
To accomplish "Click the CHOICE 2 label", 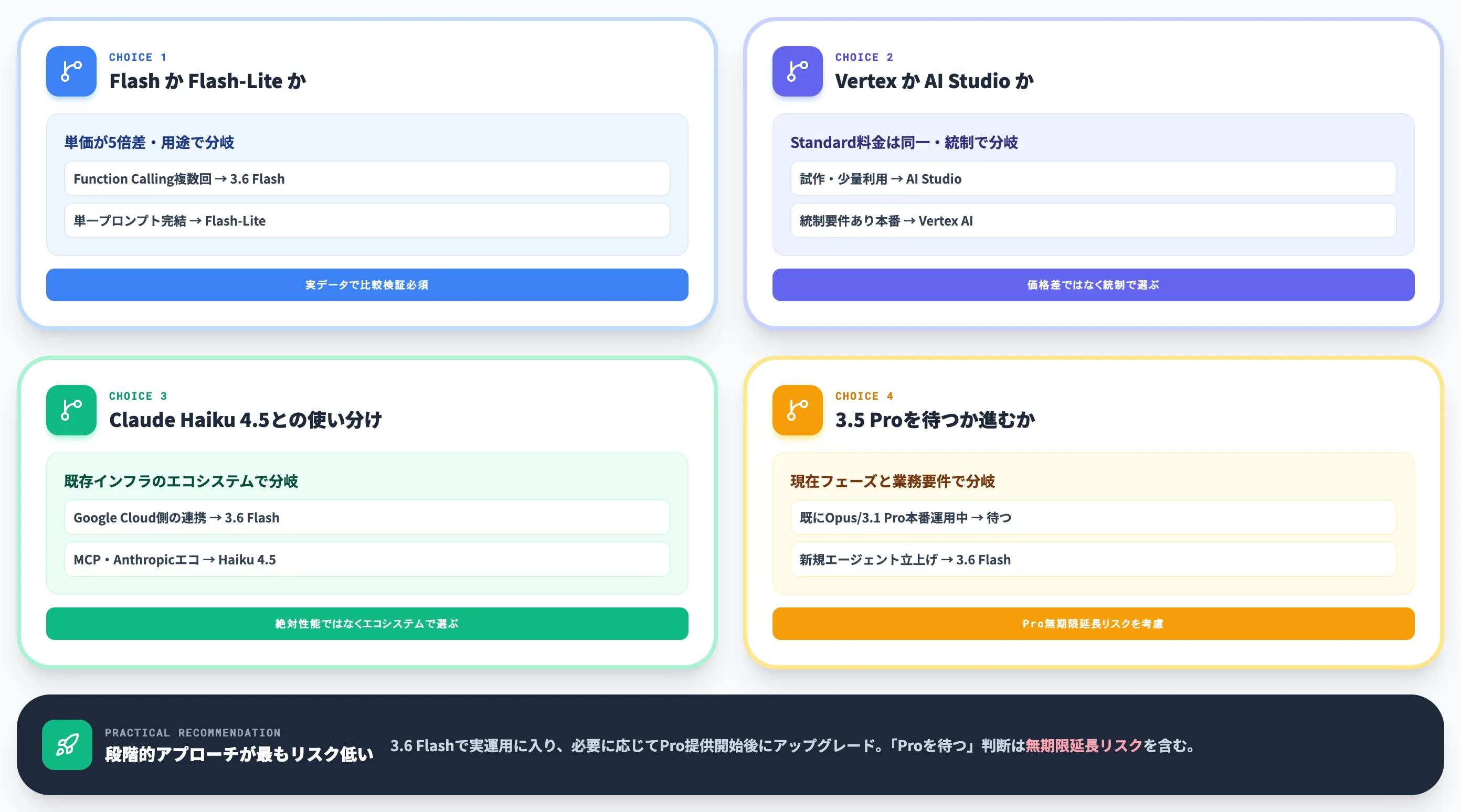I will 864,57.
